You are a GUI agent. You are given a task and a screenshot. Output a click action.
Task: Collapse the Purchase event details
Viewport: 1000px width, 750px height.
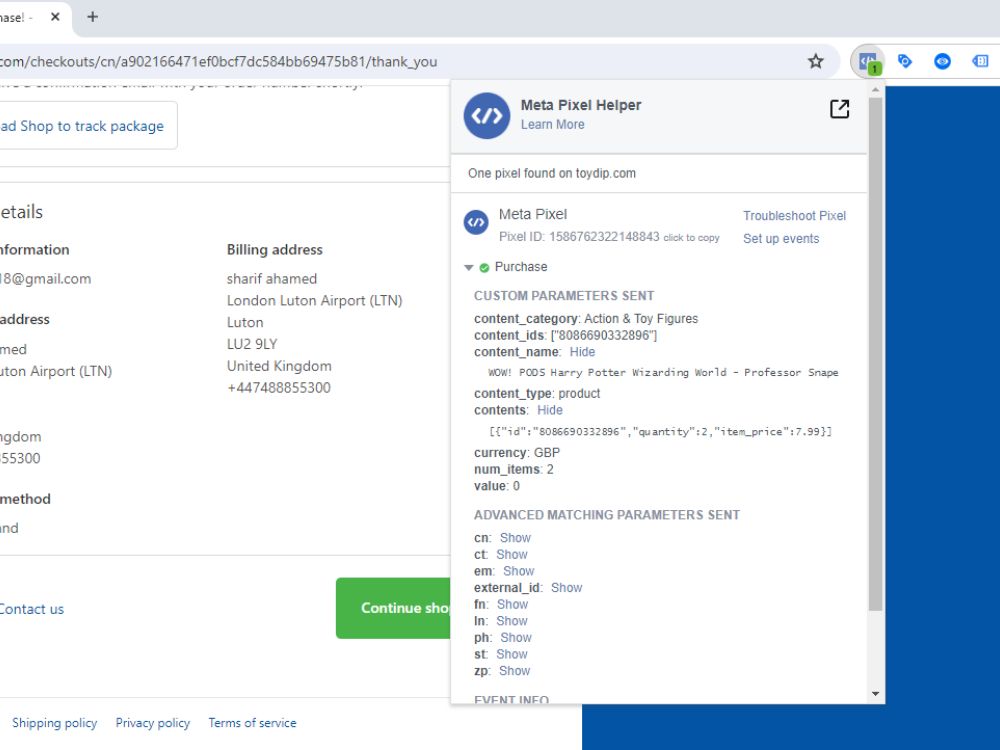coord(469,268)
